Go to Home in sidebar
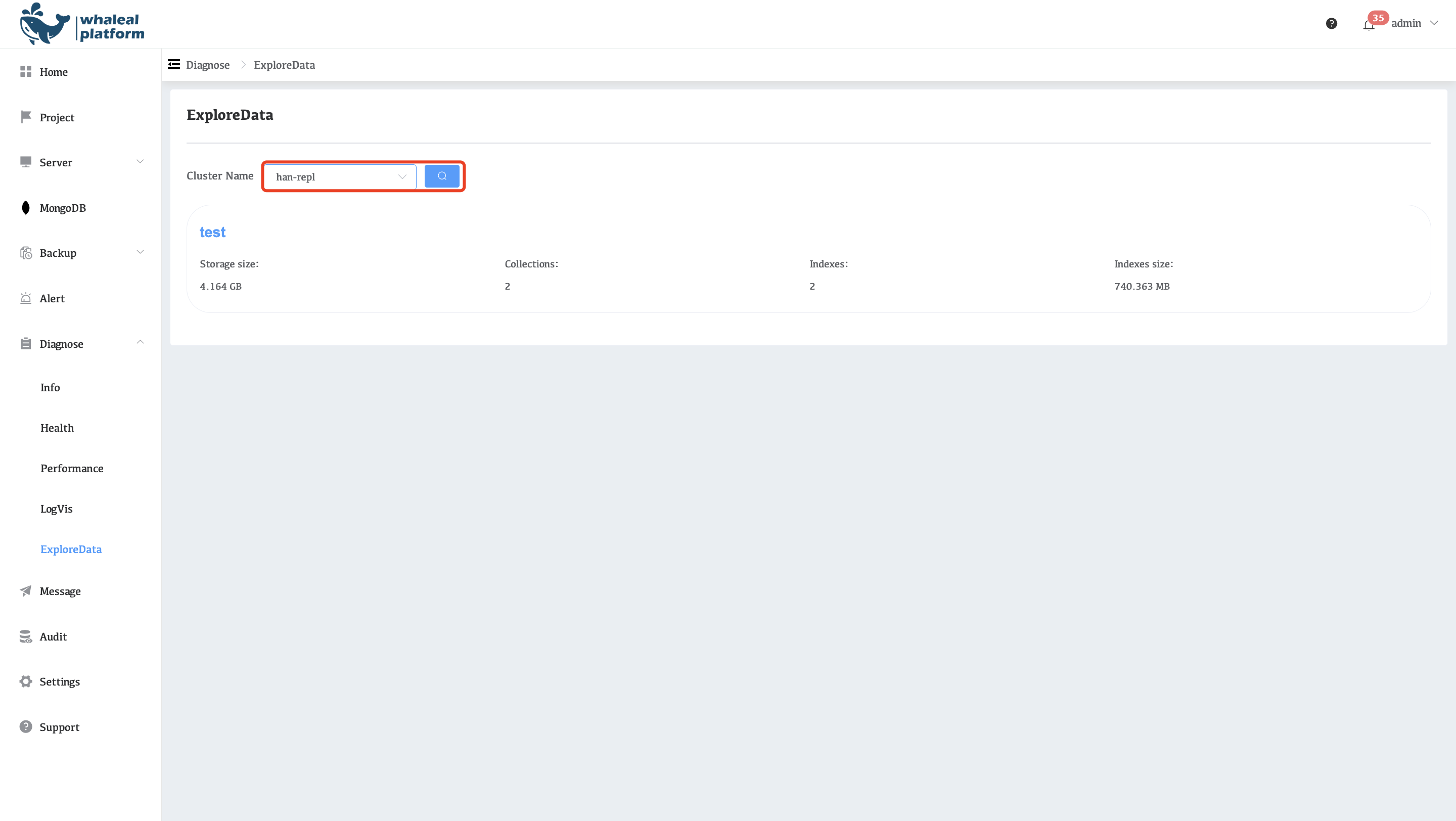The image size is (1456, 821). point(54,72)
